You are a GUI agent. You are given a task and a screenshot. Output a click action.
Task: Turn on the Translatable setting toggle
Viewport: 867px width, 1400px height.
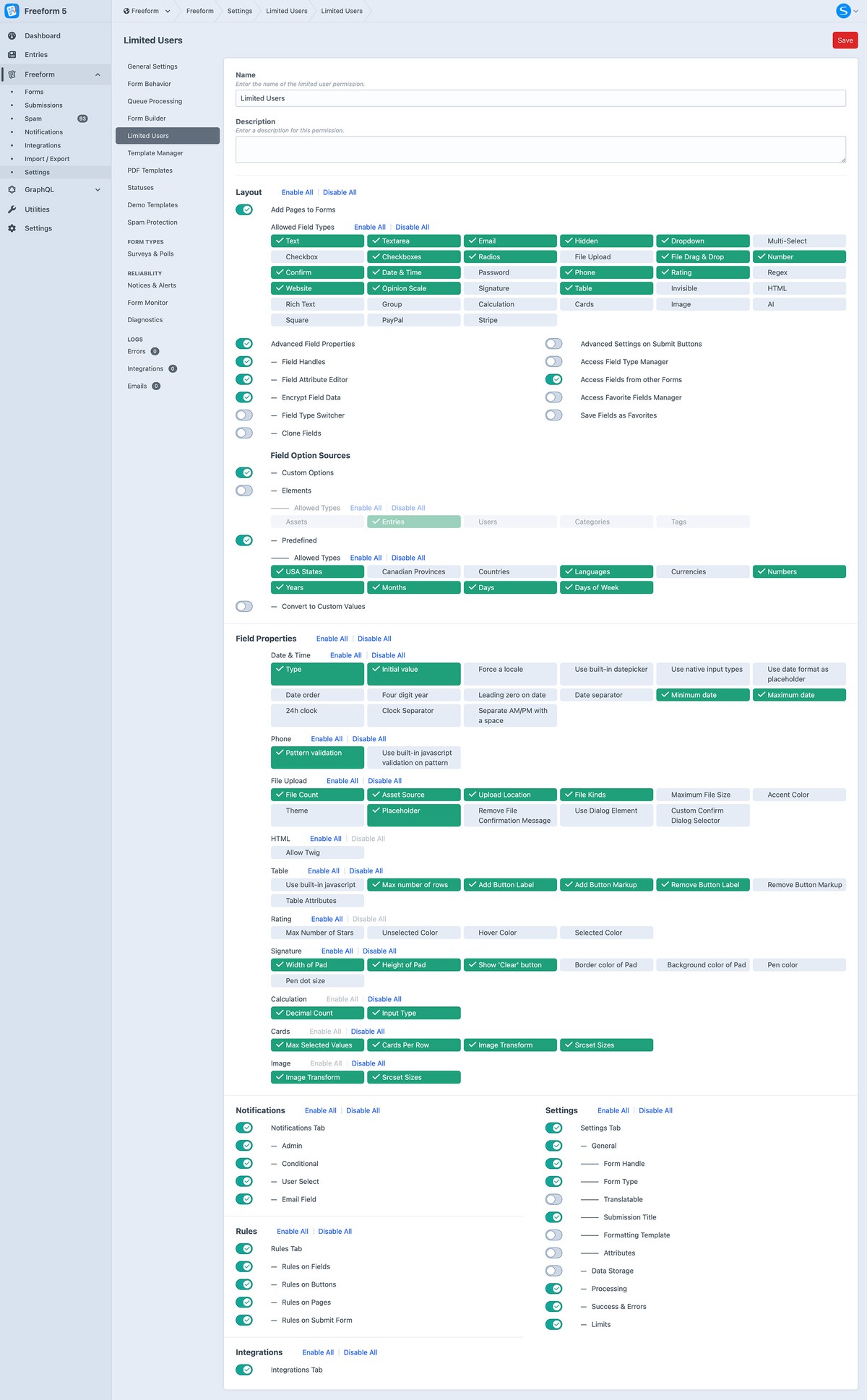[553, 1199]
